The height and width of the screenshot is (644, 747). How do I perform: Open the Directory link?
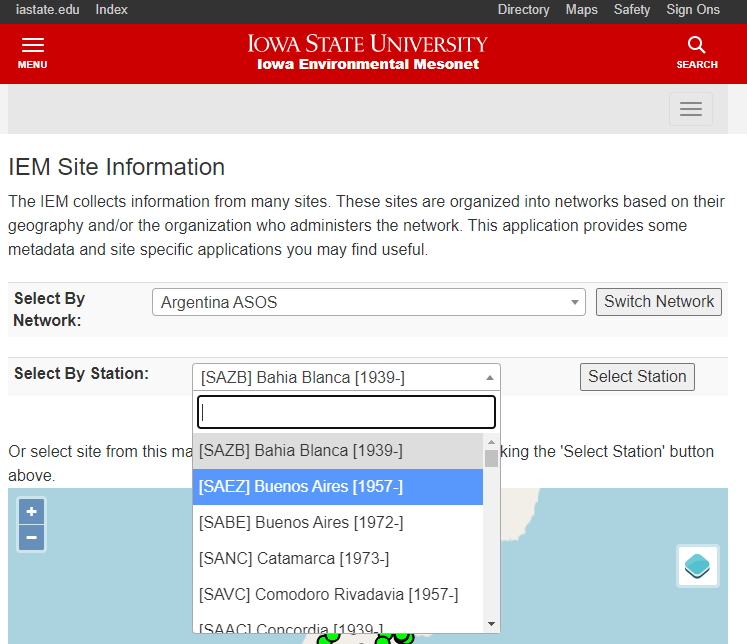click(x=524, y=10)
